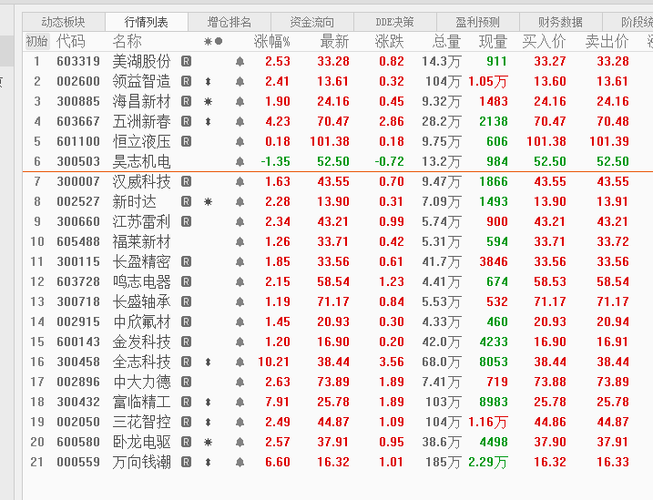Select stock name 美湖股份

point(142,62)
